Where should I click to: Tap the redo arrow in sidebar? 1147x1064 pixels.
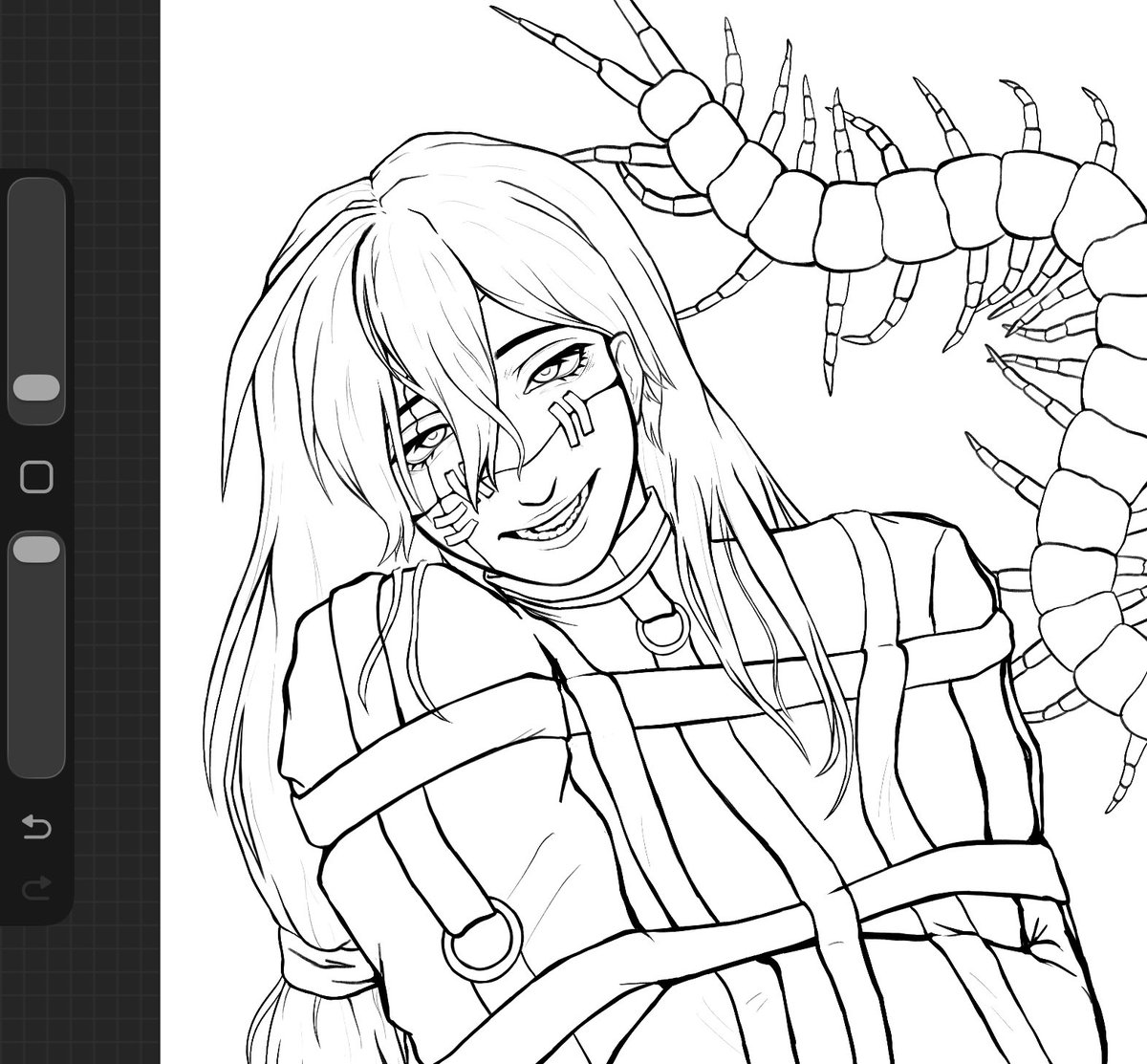36,889
